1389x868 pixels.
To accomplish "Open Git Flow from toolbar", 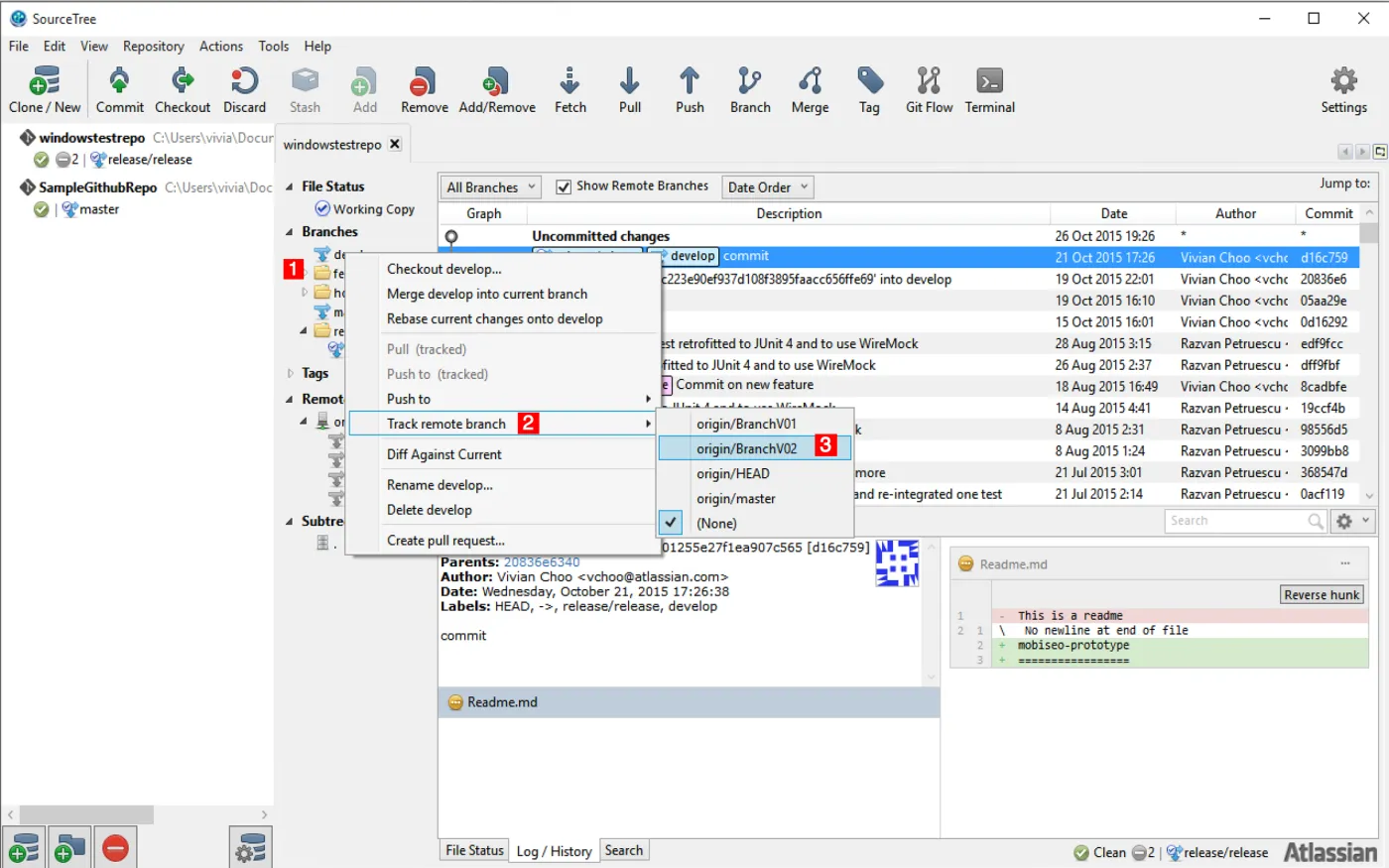I will click(929, 90).
